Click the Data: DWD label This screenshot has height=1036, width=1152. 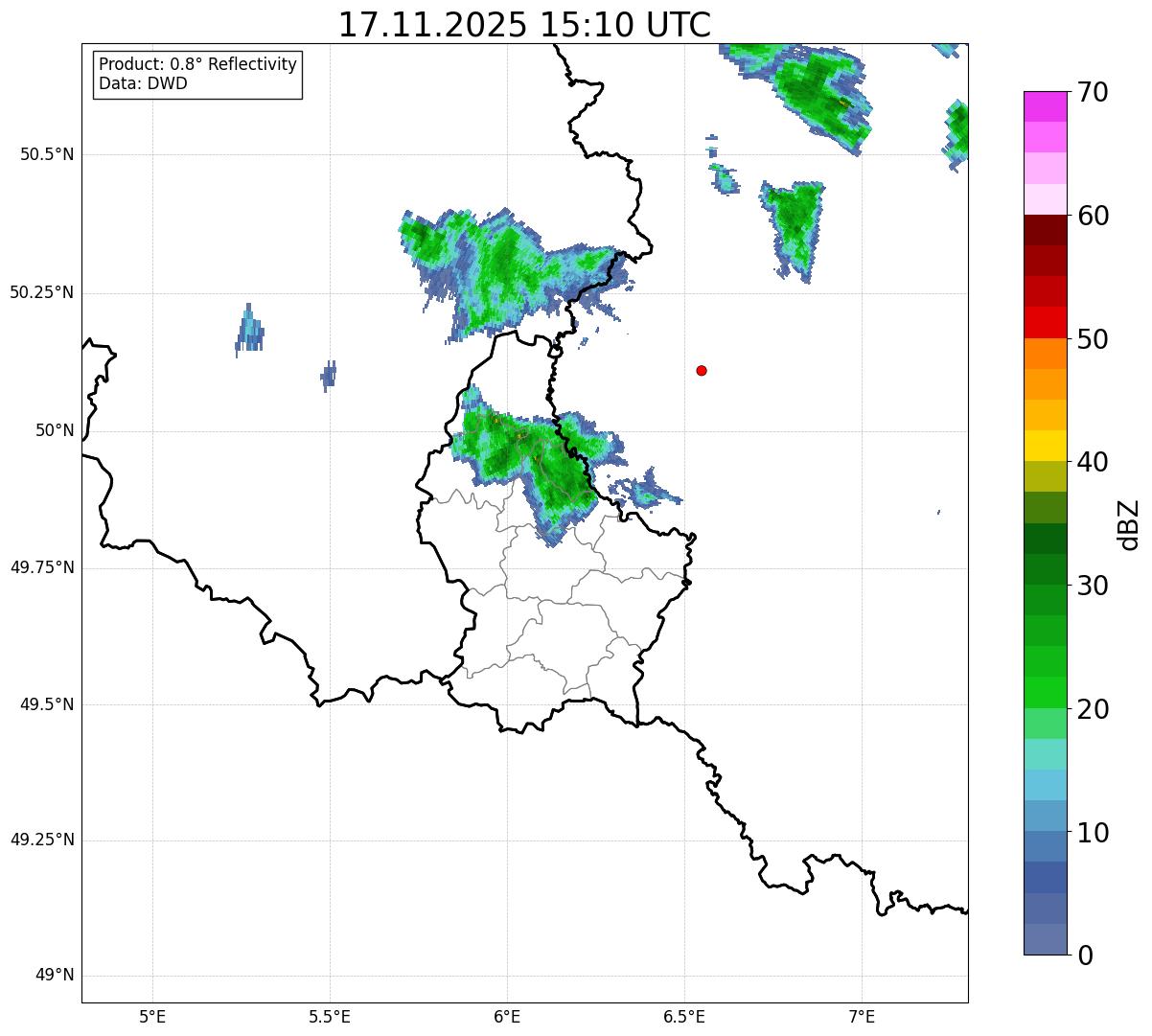(143, 83)
